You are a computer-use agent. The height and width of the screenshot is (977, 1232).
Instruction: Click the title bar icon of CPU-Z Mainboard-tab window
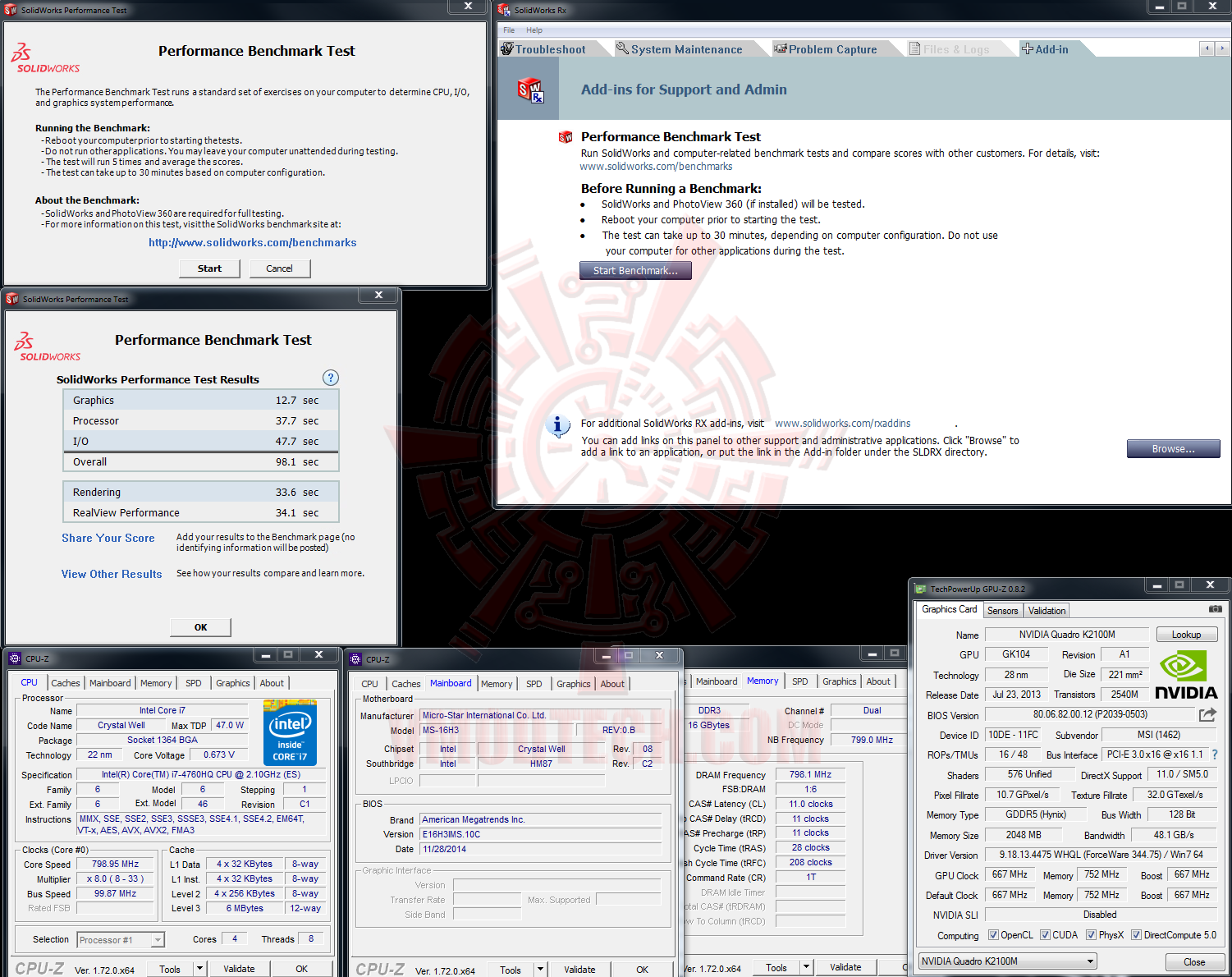[355, 659]
